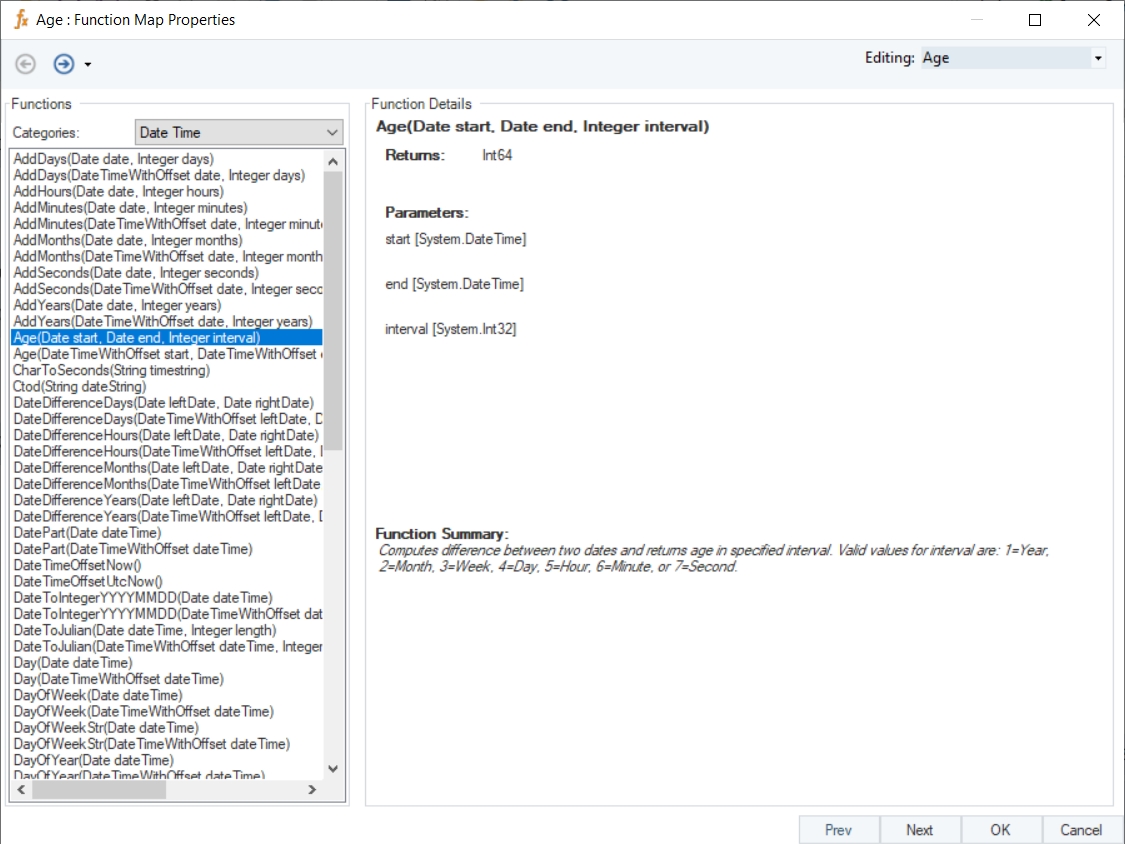Select DateTimeOffsetNow() function

pyautogui.click(x=77, y=565)
